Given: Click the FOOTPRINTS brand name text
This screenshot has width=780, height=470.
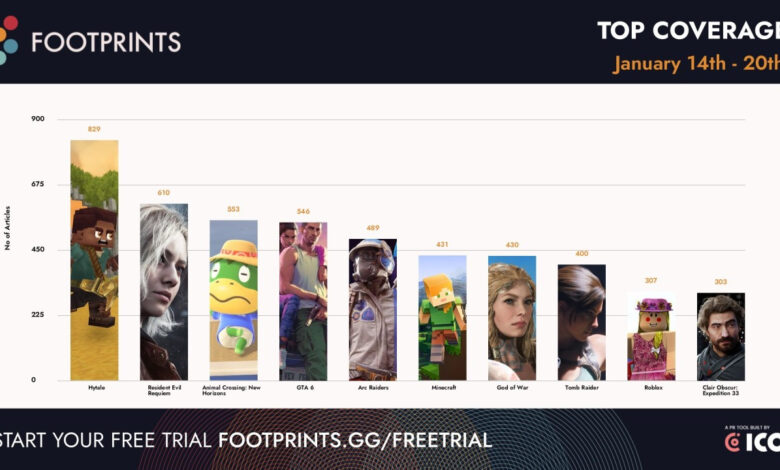Looking at the screenshot, I should (106, 41).
